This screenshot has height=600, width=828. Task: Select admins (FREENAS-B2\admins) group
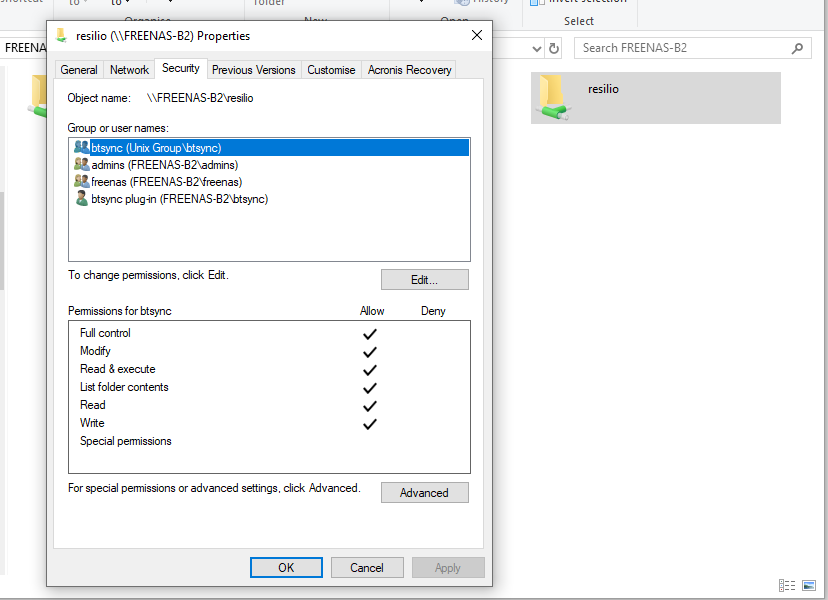[x=164, y=165]
